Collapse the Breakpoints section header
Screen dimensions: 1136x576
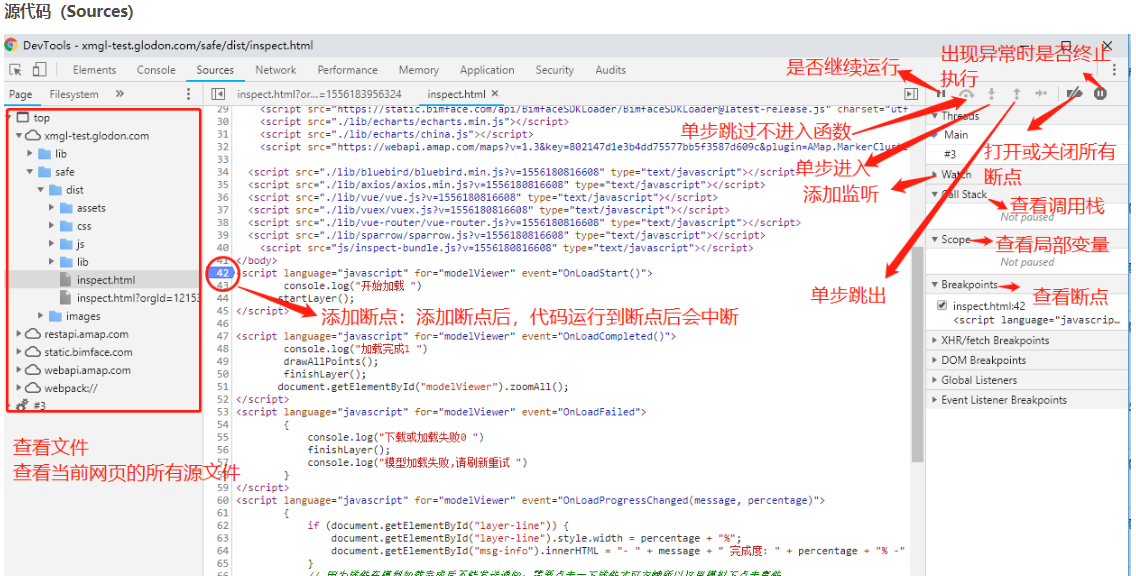tap(1027, 285)
